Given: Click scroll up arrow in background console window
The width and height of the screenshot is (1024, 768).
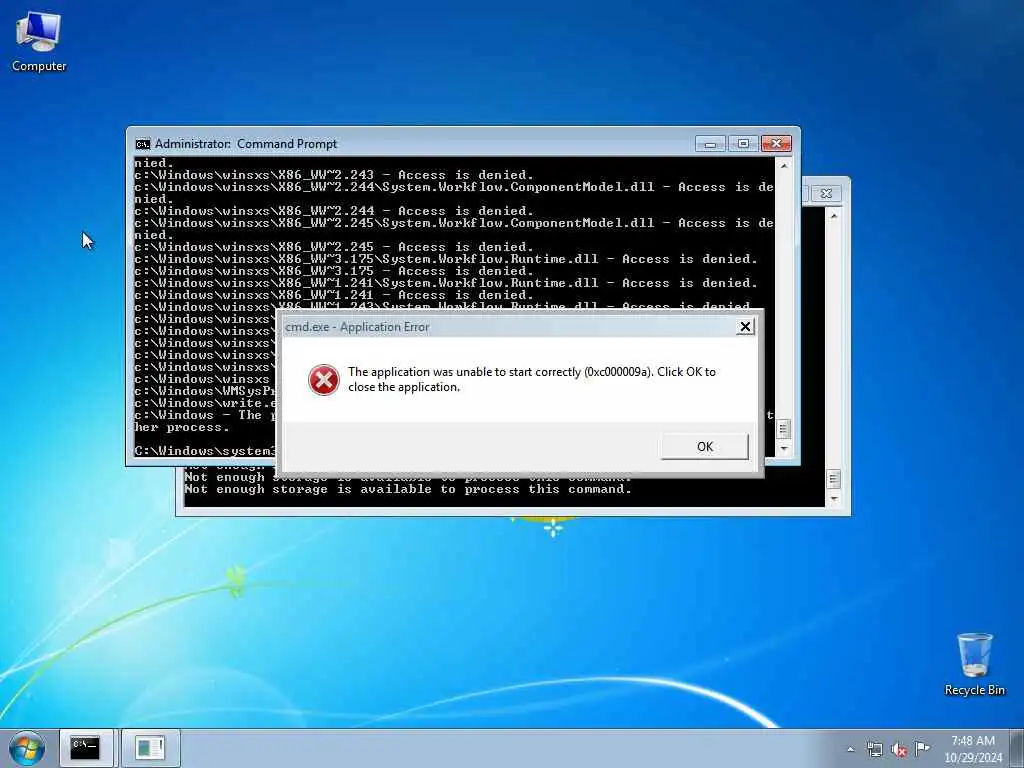Looking at the screenshot, I should (834, 216).
